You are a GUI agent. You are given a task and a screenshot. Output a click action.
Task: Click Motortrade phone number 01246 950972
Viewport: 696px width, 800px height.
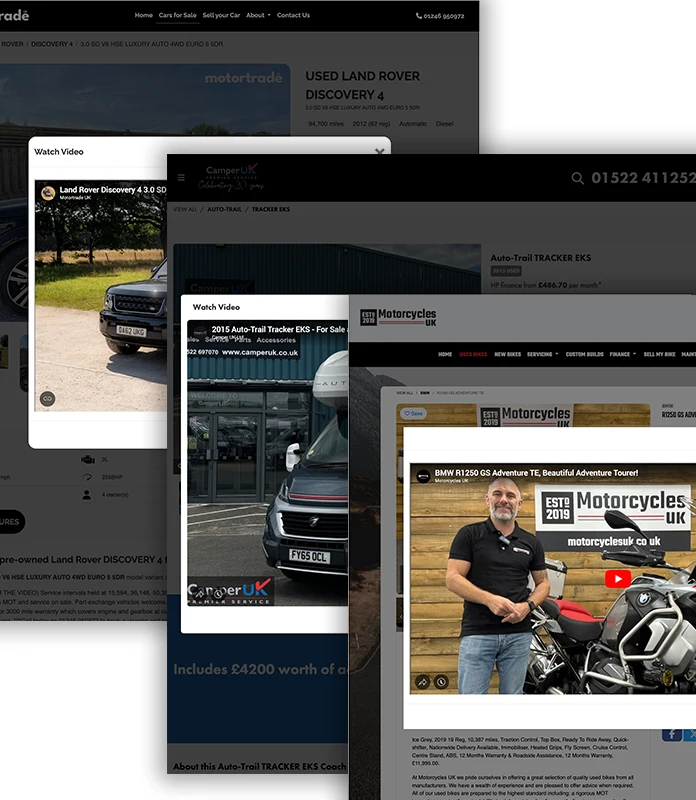click(440, 16)
